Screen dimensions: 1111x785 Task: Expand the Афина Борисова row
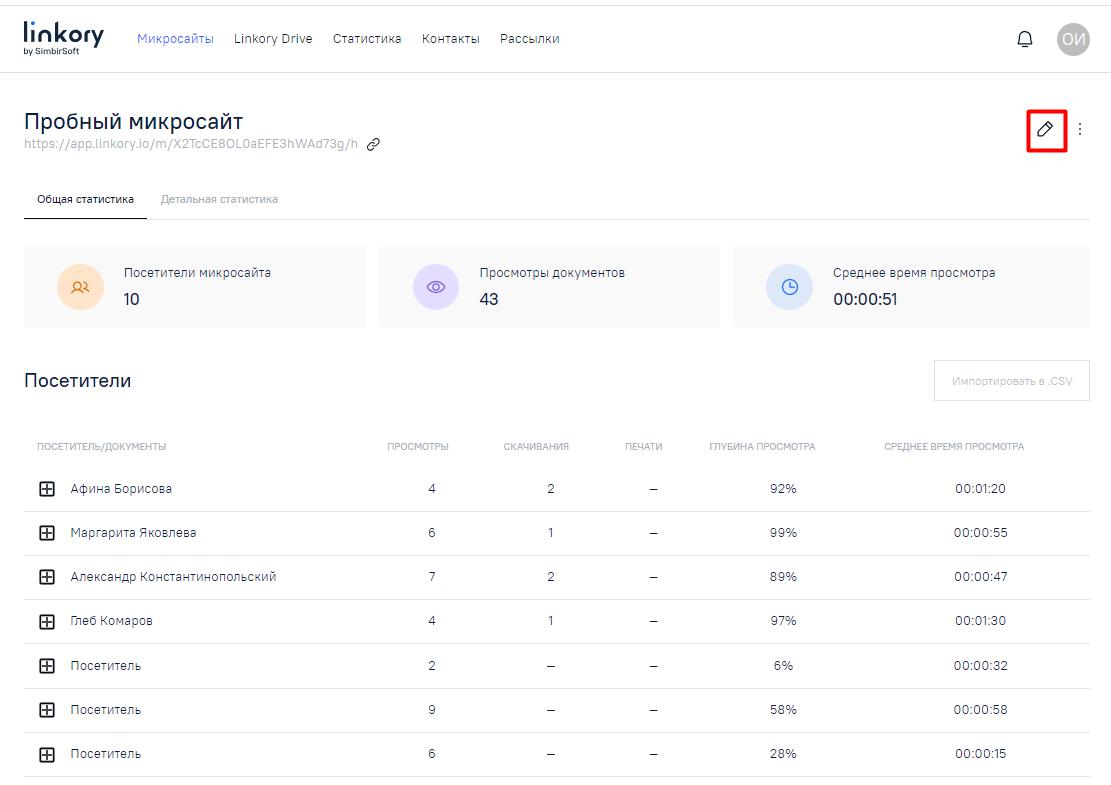tap(47, 489)
